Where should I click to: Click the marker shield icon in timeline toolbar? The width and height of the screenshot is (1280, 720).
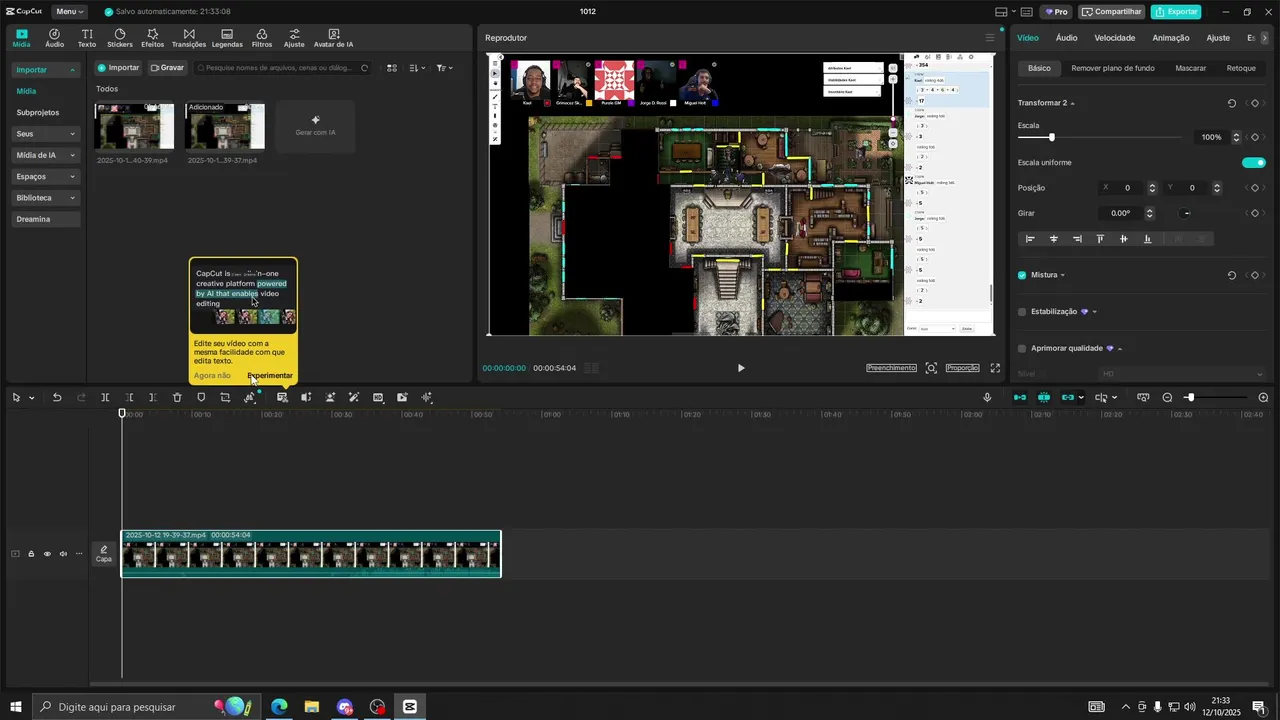pos(201,397)
